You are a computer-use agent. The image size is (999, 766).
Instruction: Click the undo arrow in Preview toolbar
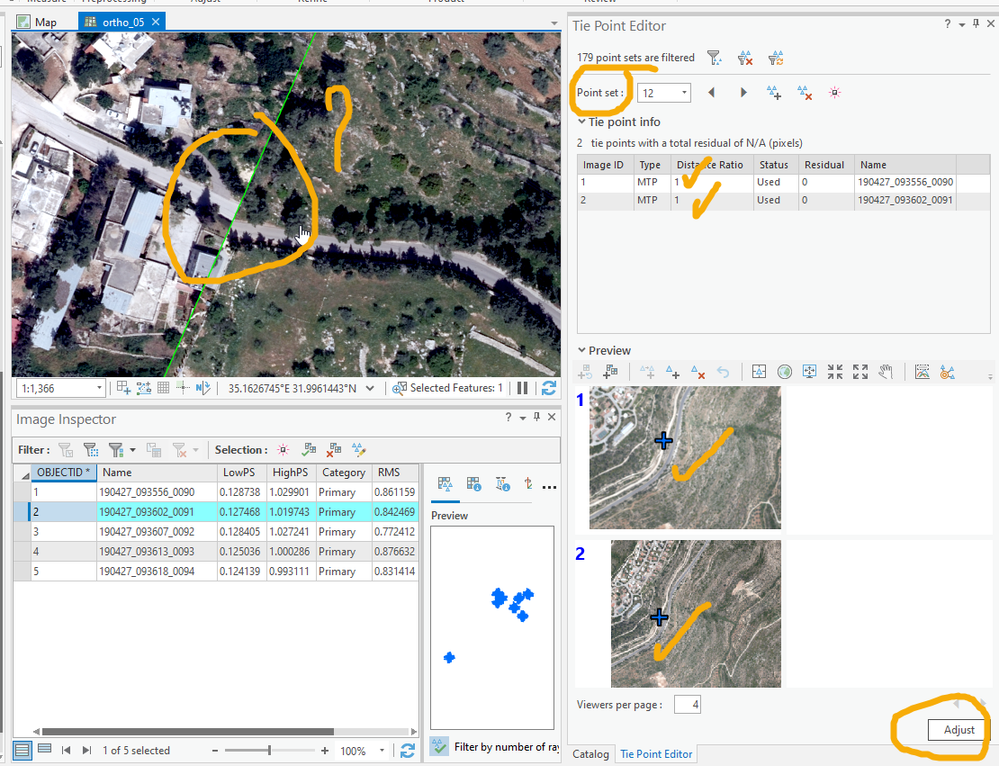coord(723,372)
